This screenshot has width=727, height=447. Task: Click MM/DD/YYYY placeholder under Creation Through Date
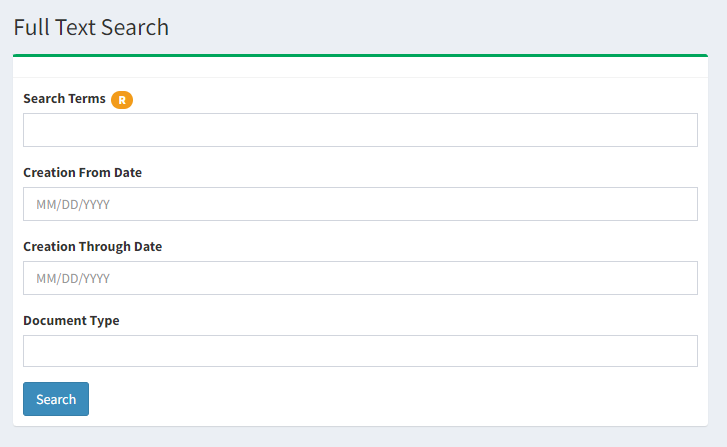tap(73, 279)
